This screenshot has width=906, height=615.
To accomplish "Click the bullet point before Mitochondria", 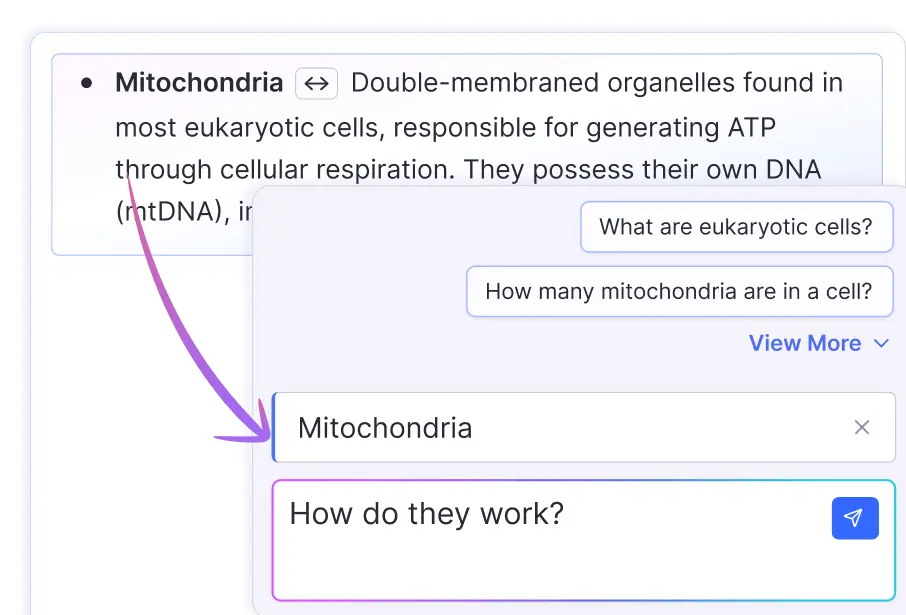I will pyautogui.click(x=87, y=83).
